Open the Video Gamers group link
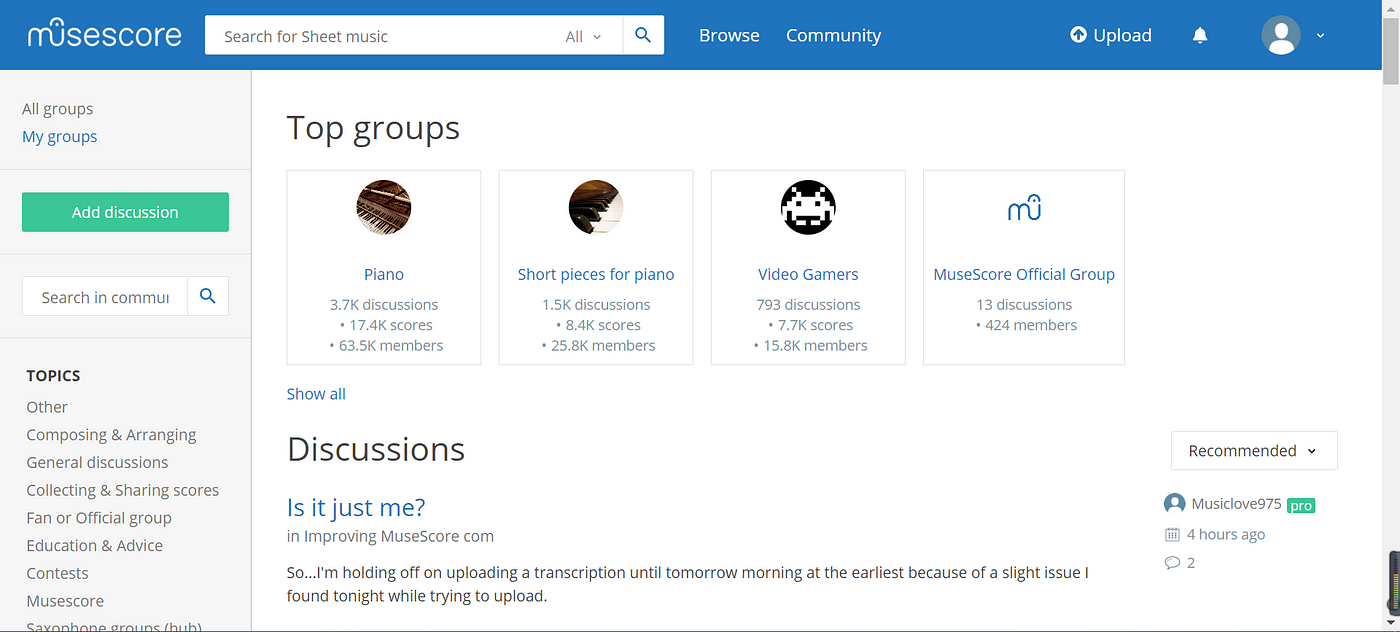 tap(808, 274)
